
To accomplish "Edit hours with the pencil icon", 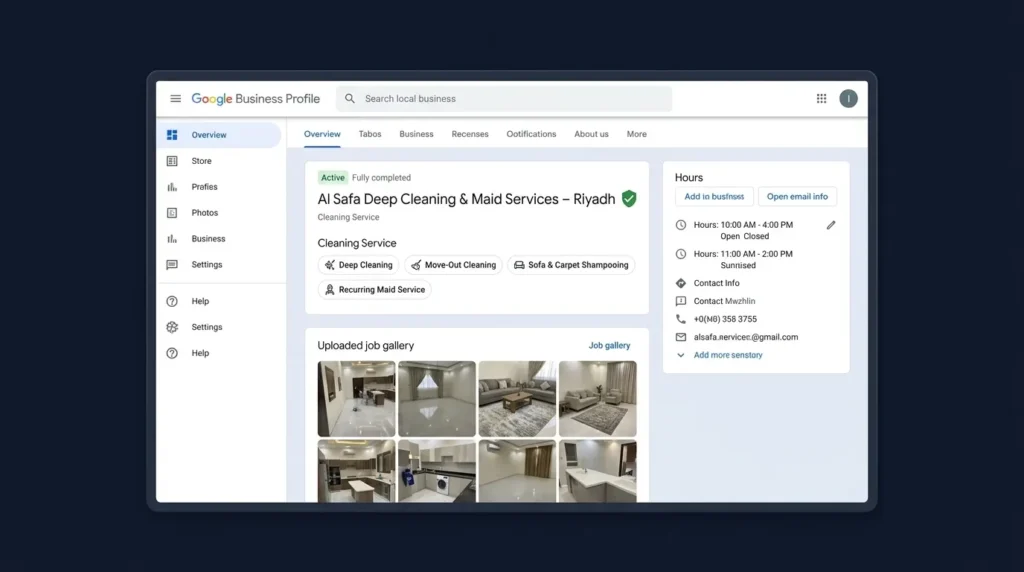I will coord(831,225).
